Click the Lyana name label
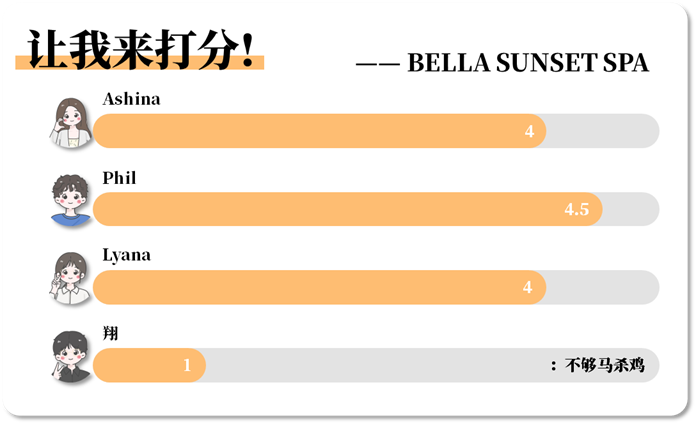Image resolution: width=696 pixels, height=424 pixels. point(127,256)
